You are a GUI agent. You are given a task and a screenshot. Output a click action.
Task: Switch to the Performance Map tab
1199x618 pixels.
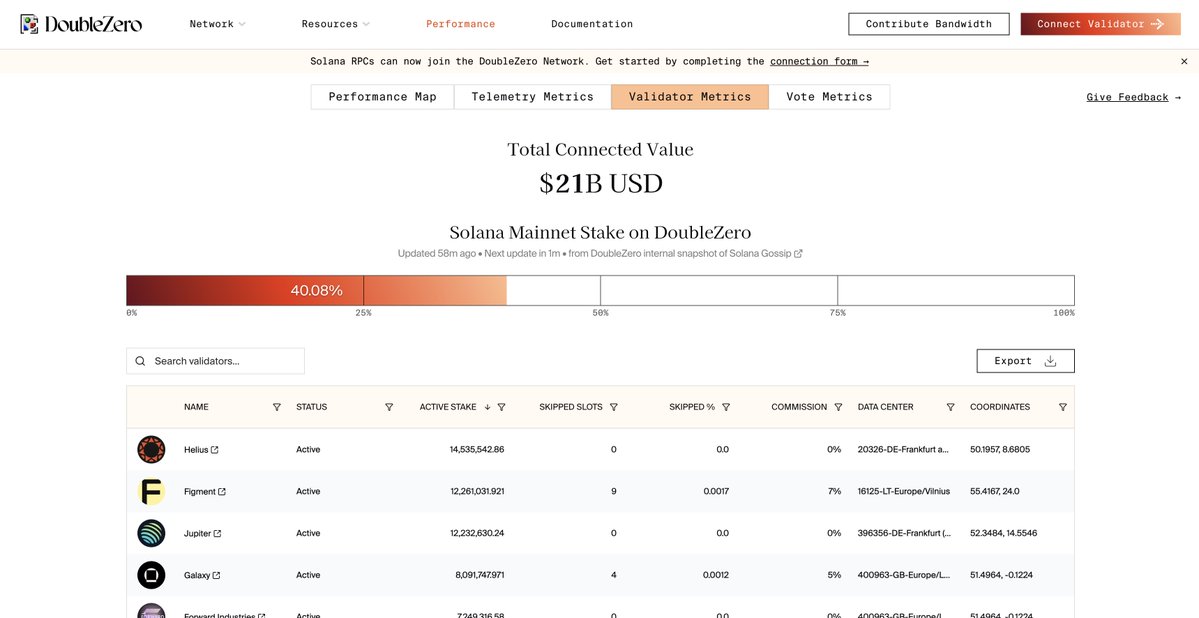point(383,96)
